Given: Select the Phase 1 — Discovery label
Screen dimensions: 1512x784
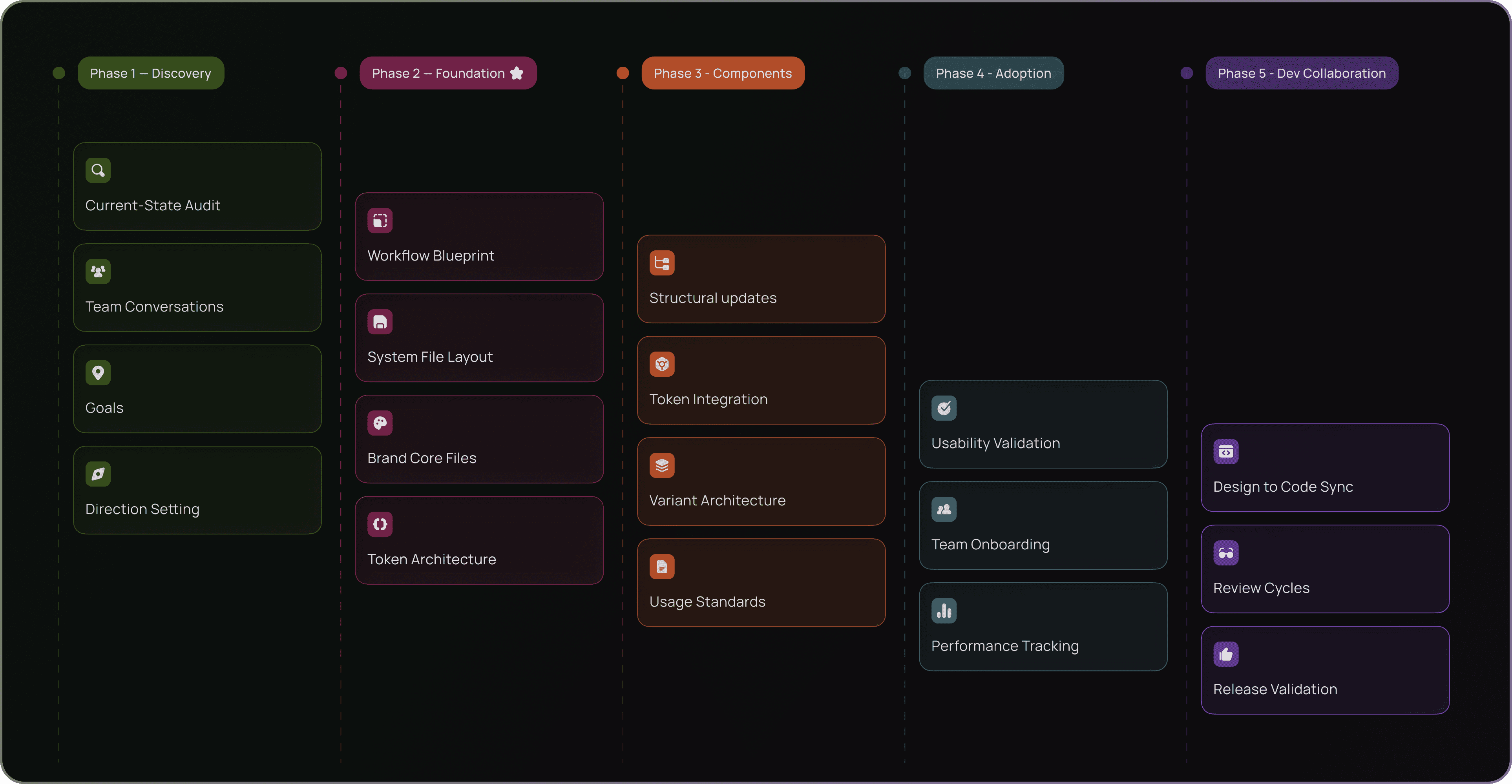Looking at the screenshot, I should coord(150,73).
